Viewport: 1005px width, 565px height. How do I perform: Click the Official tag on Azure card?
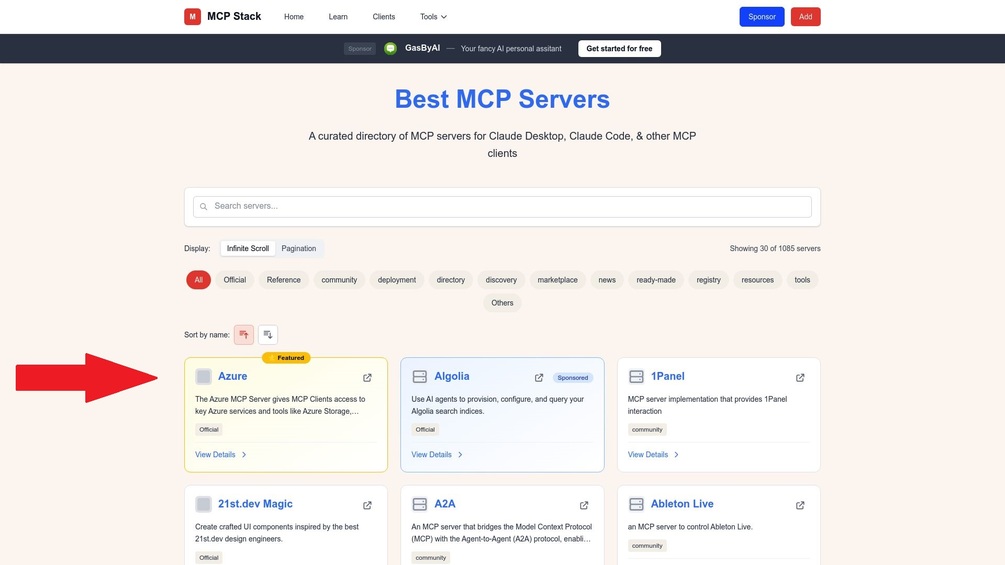coord(208,430)
